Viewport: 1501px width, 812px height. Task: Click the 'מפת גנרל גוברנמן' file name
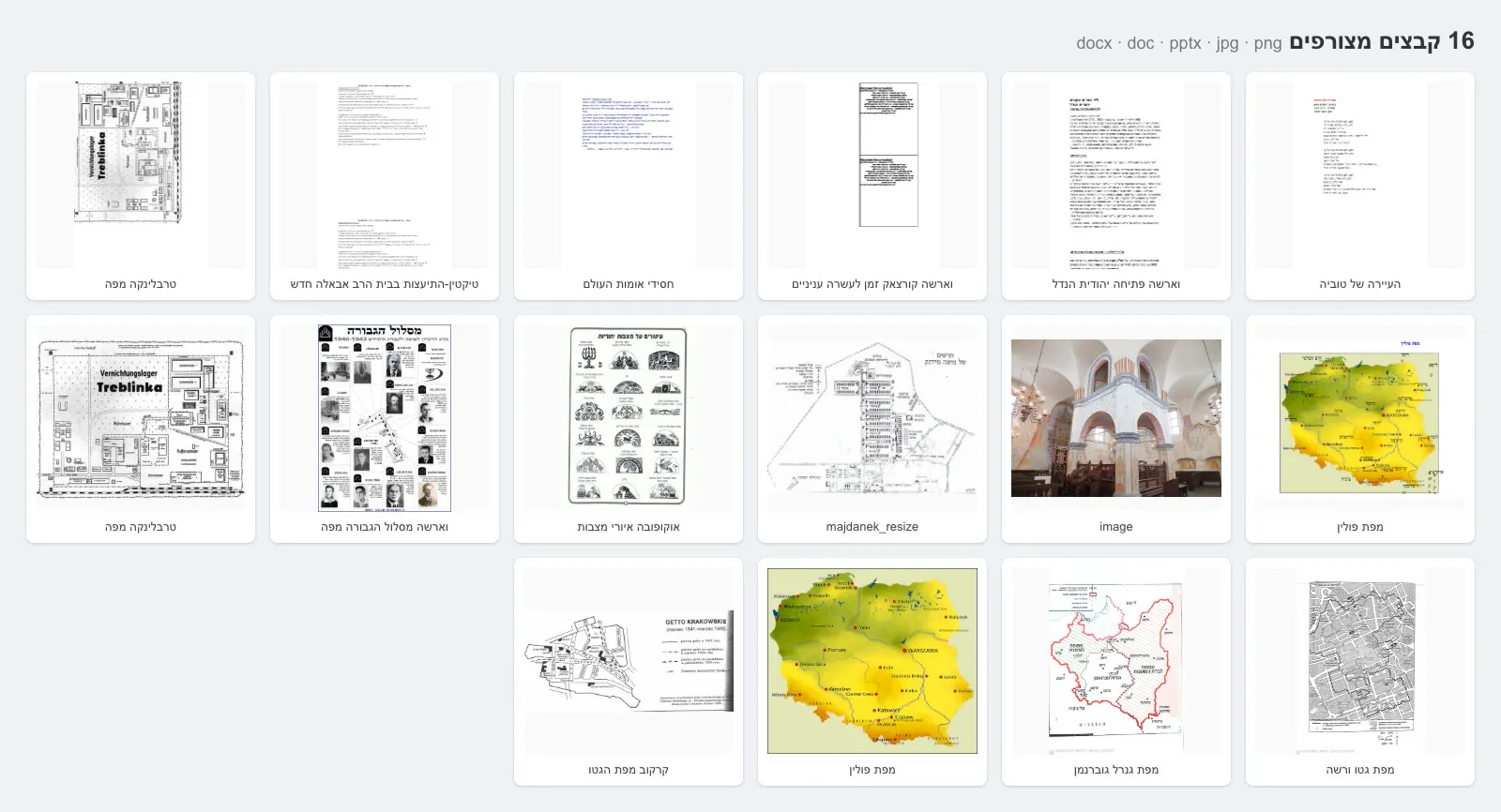click(x=1116, y=770)
